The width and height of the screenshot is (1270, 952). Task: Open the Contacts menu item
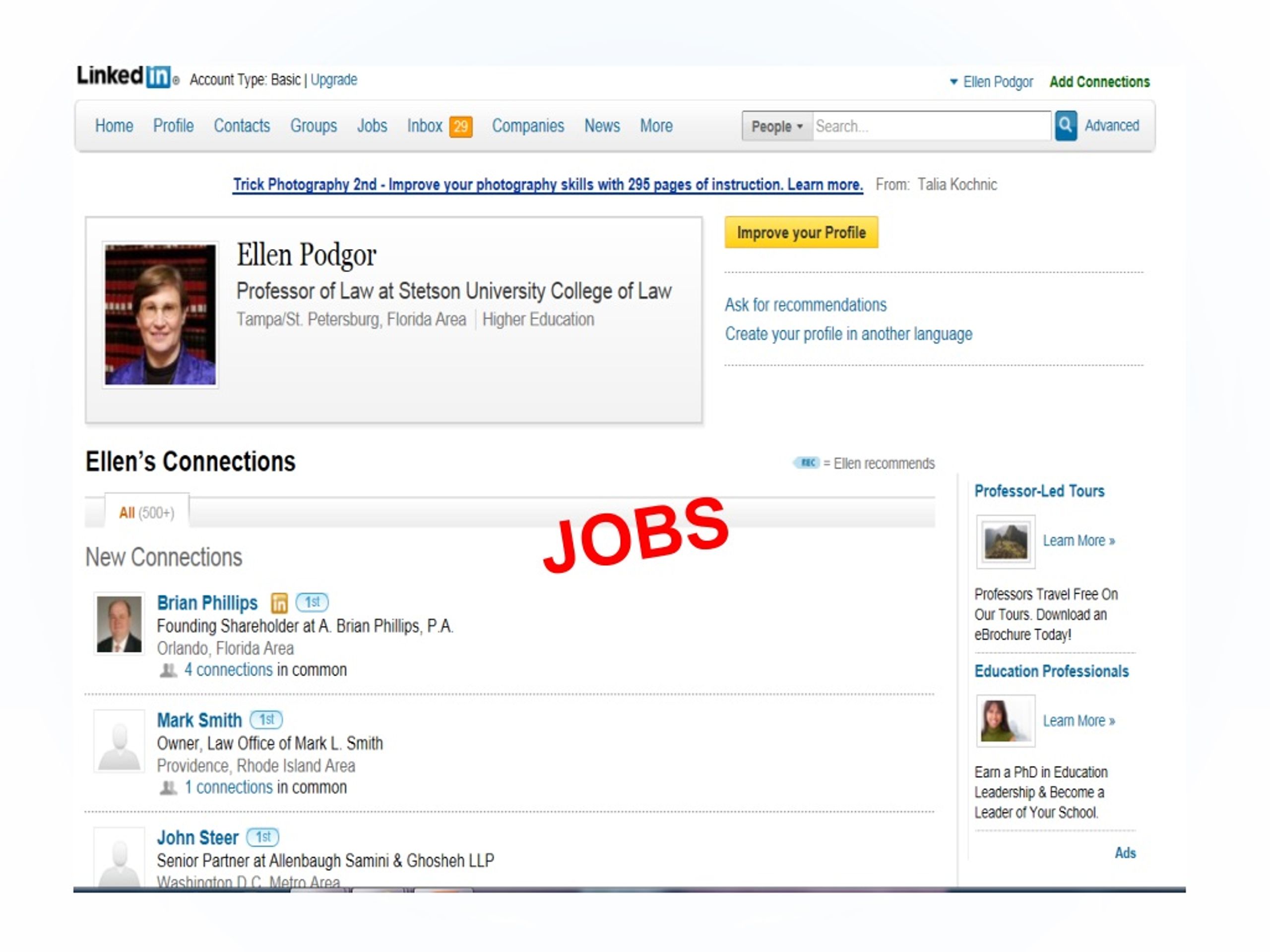tap(242, 125)
